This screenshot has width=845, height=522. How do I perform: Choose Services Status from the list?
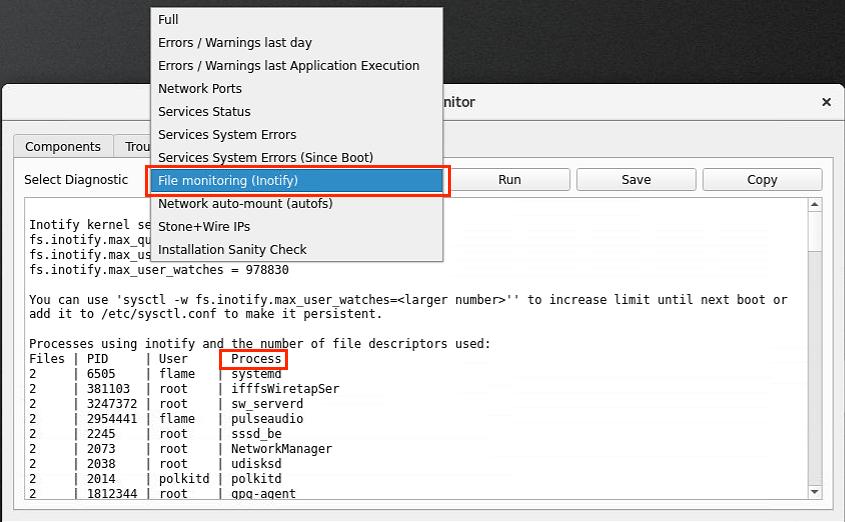pyautogui.click(x=296, y=112)
